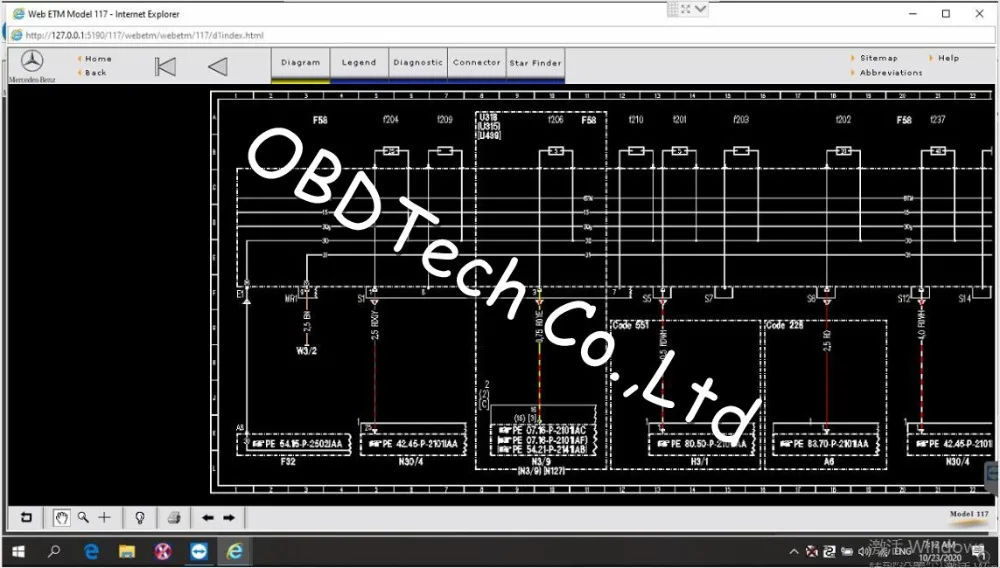Open the Sitemap link

pyautogui.click(x=878, y=58)
